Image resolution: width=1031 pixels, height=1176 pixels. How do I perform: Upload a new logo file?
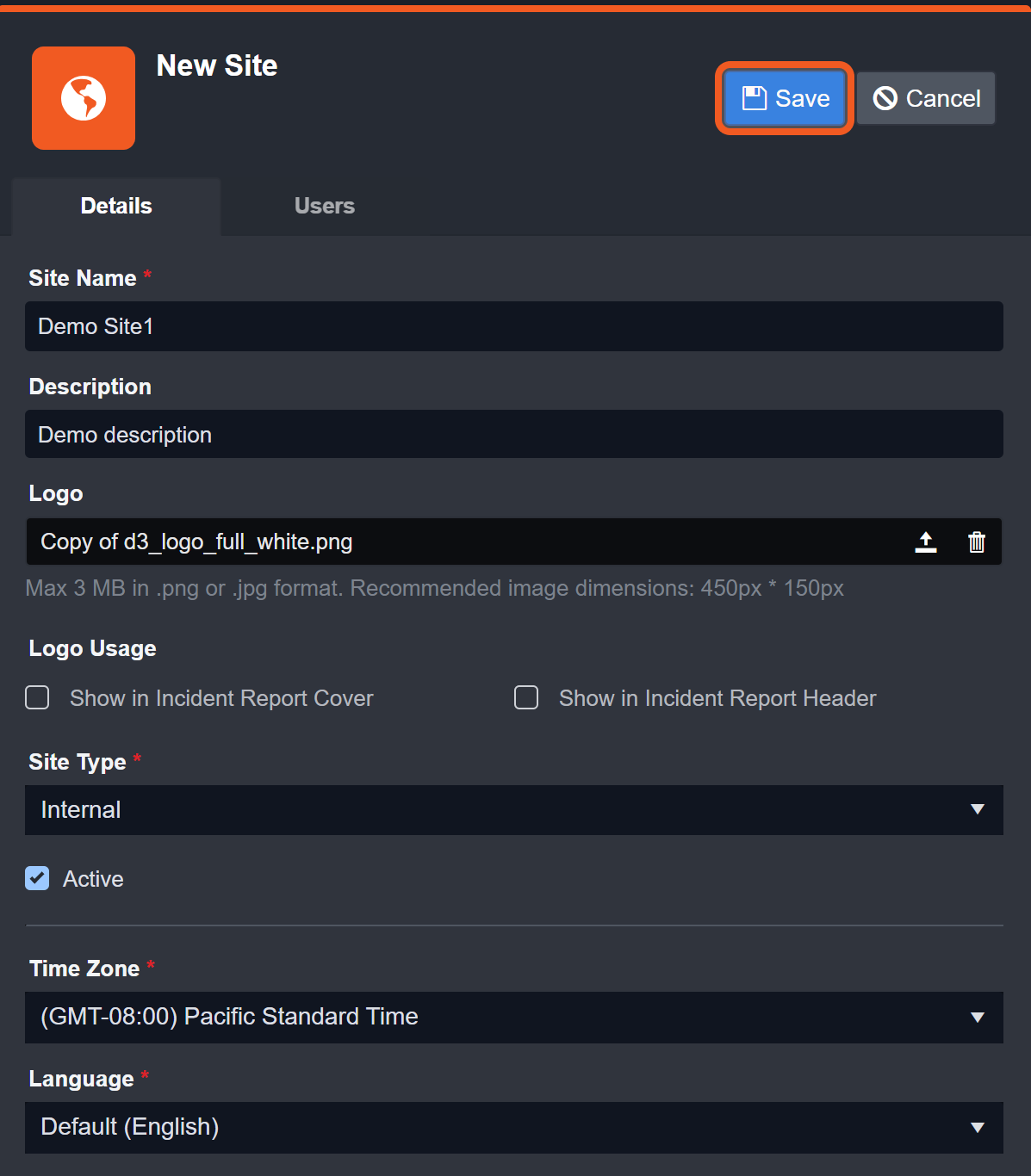[926, 542]
